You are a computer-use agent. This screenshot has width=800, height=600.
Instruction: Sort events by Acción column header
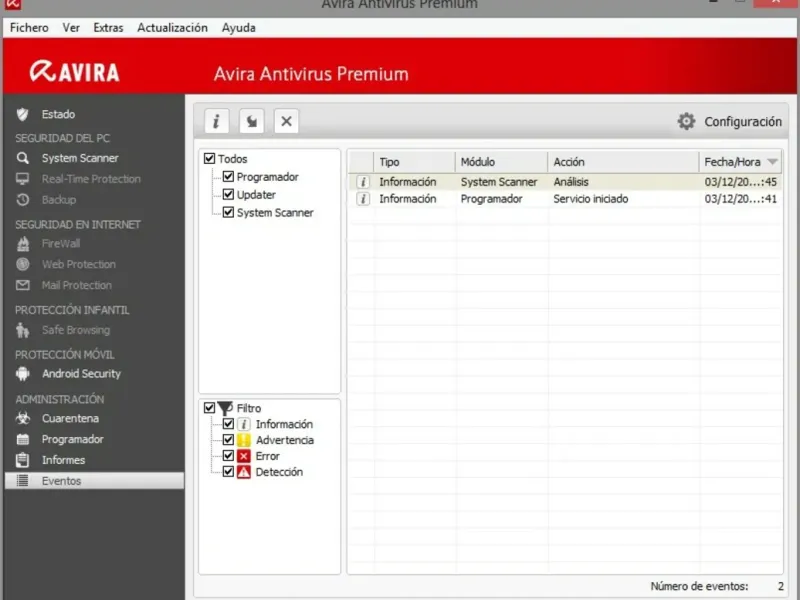coord(623,162)
